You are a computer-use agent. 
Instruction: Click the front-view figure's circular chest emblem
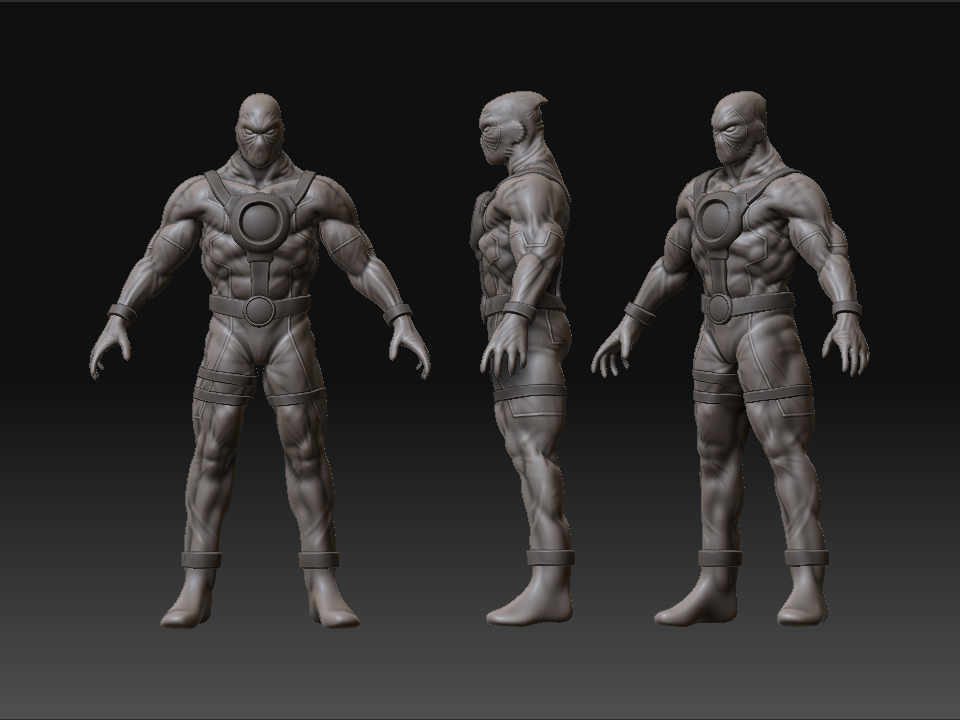pos(261,221)
